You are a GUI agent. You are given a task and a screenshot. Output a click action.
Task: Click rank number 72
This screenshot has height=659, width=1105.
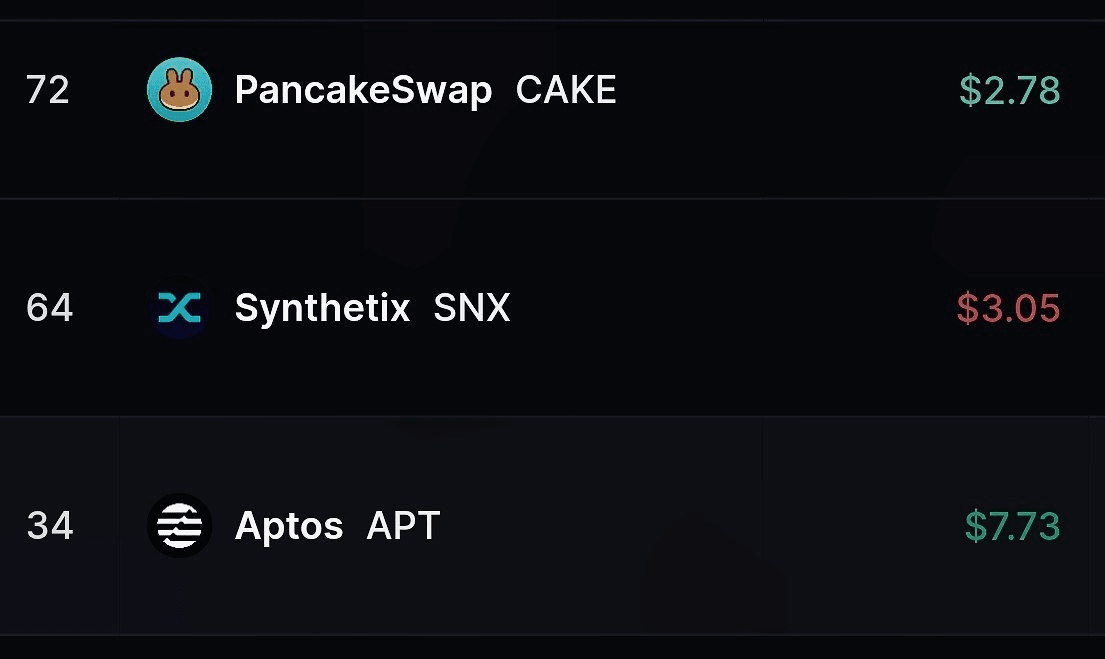(48, 90)
